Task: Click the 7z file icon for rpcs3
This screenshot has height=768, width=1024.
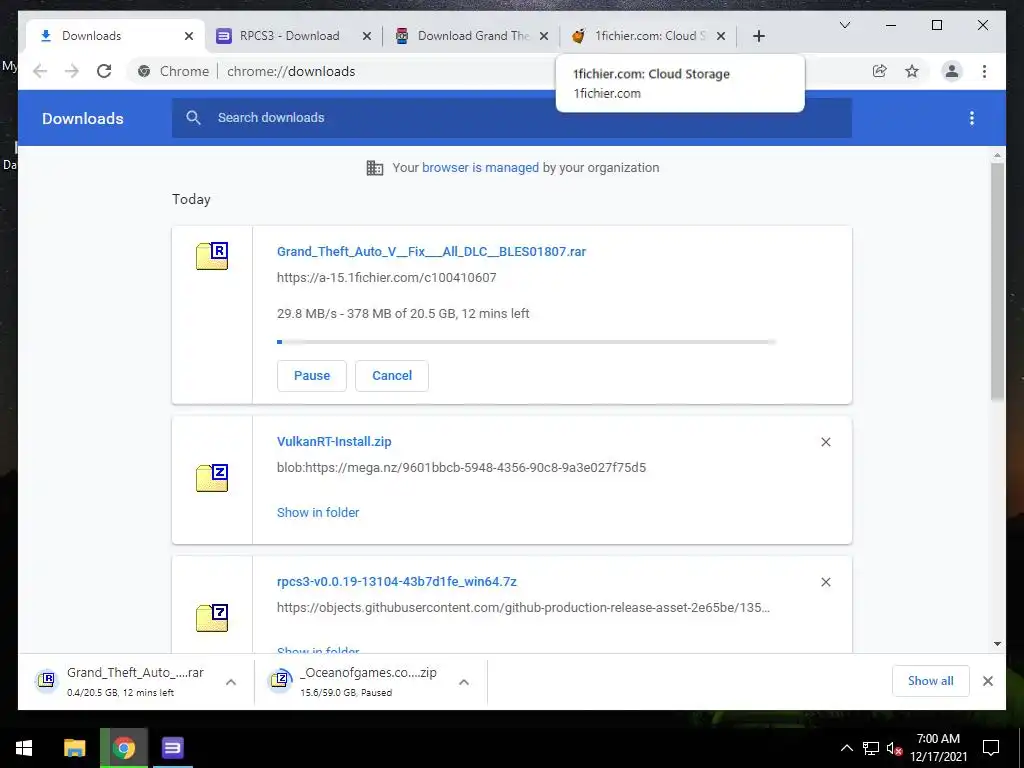Action: (x=212, y=617)
